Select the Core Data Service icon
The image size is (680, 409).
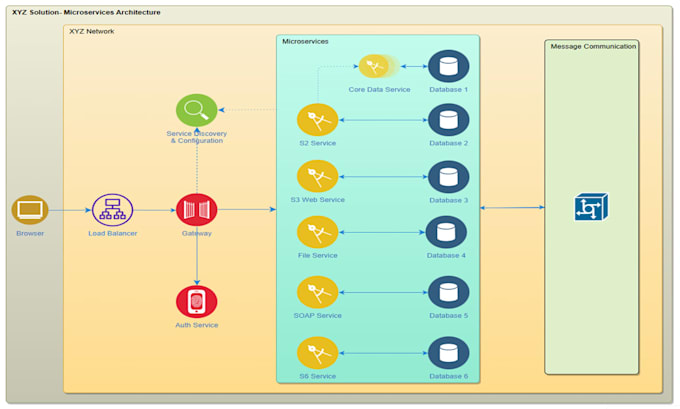(378, 66)
